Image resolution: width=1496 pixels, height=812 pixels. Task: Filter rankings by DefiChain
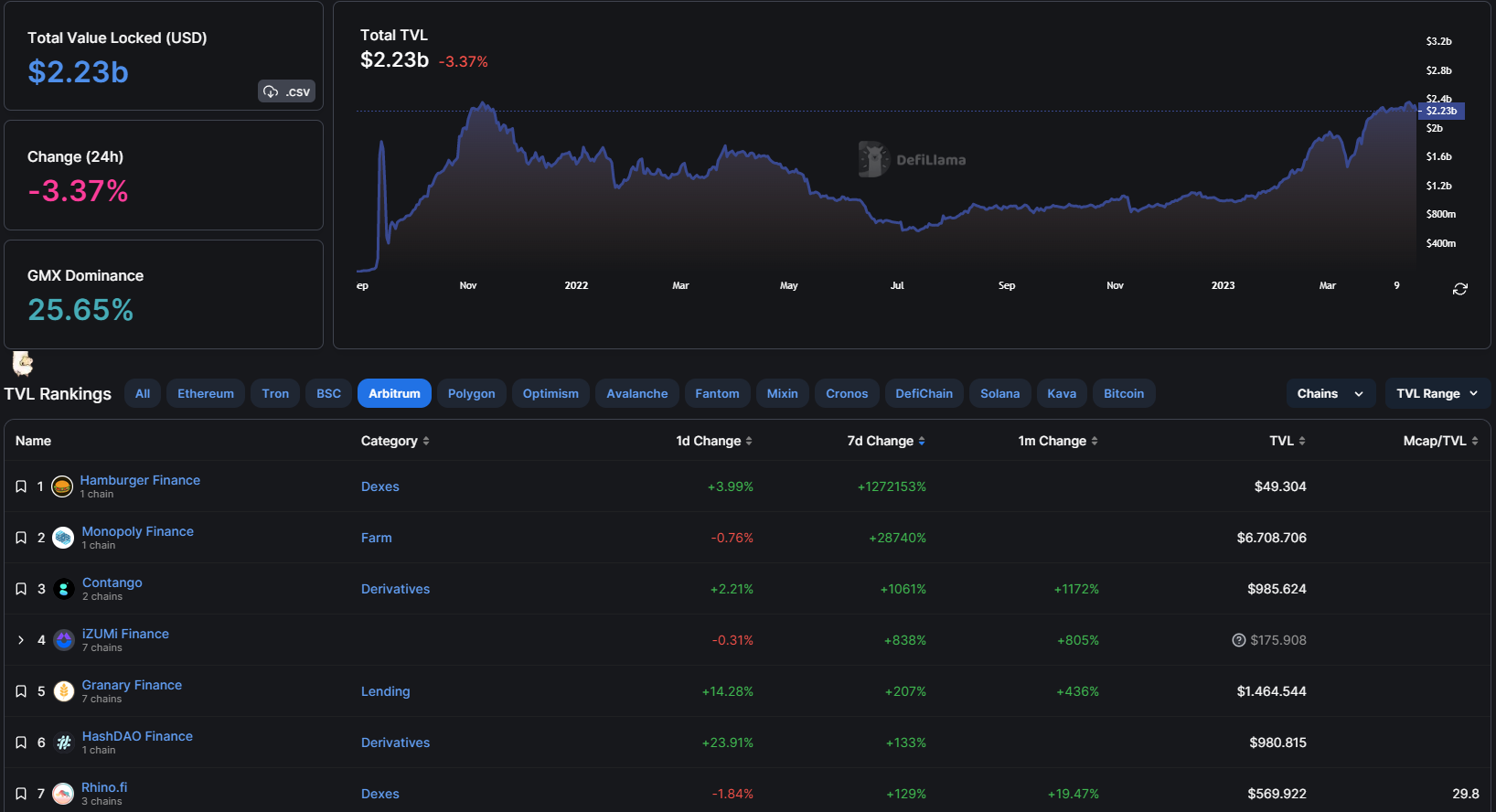924,393
